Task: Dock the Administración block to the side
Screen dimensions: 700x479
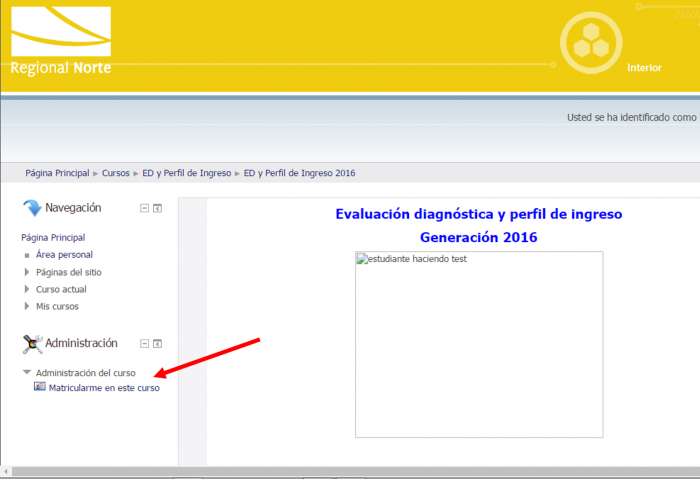Action: 157,343
